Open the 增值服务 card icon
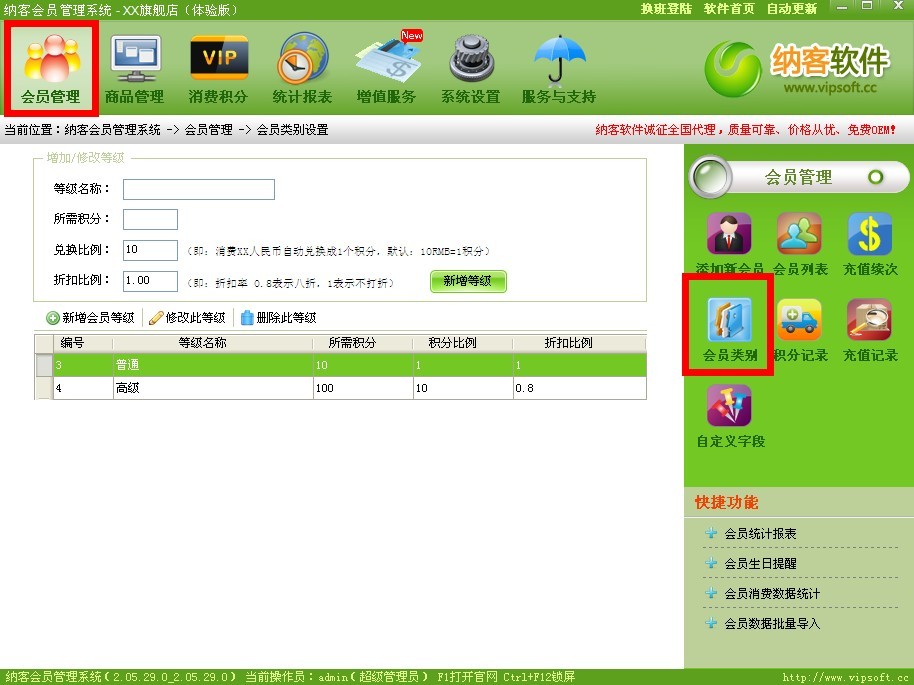 (386, 68)
